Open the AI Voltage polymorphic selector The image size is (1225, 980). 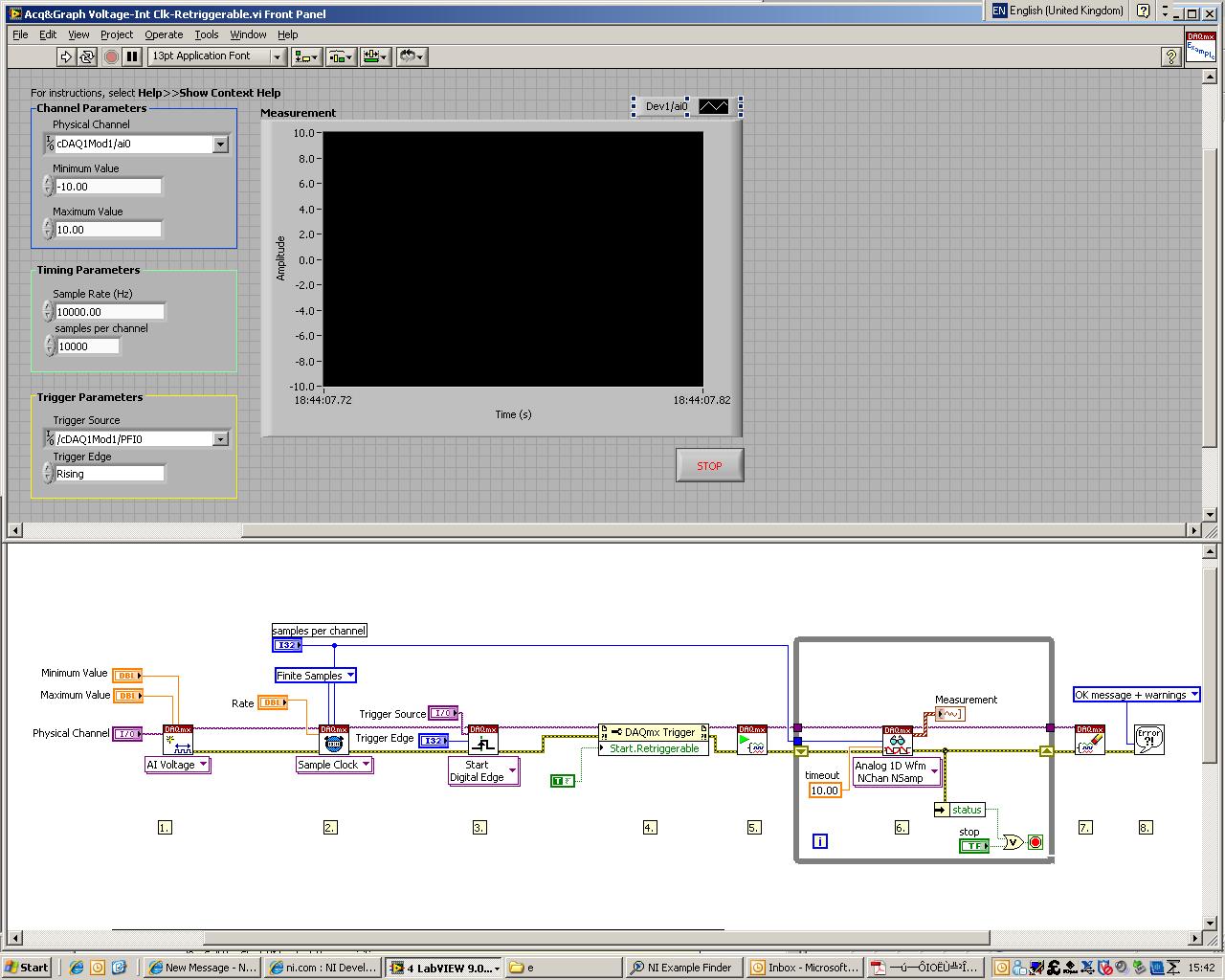coord(177,765)
